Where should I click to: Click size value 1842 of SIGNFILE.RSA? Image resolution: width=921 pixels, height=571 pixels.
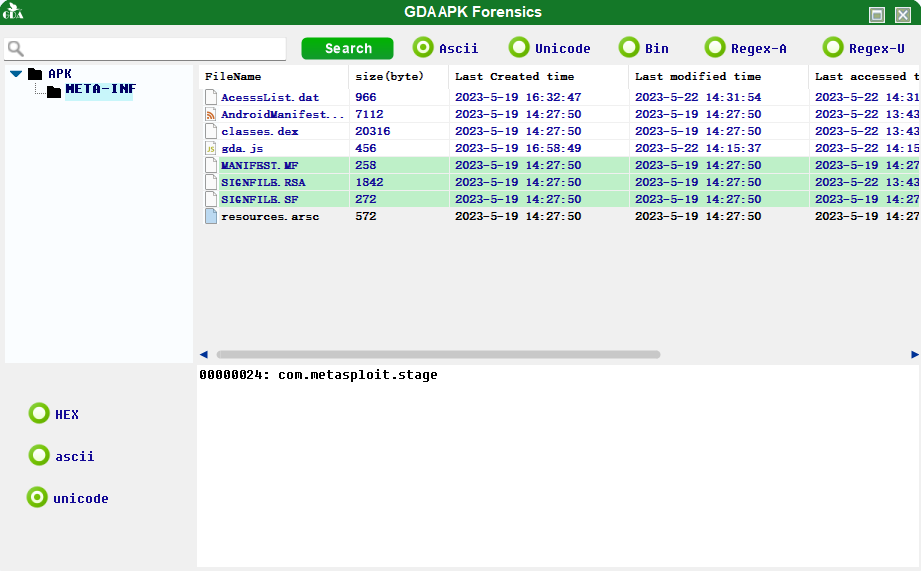click(x=369, y=182)
